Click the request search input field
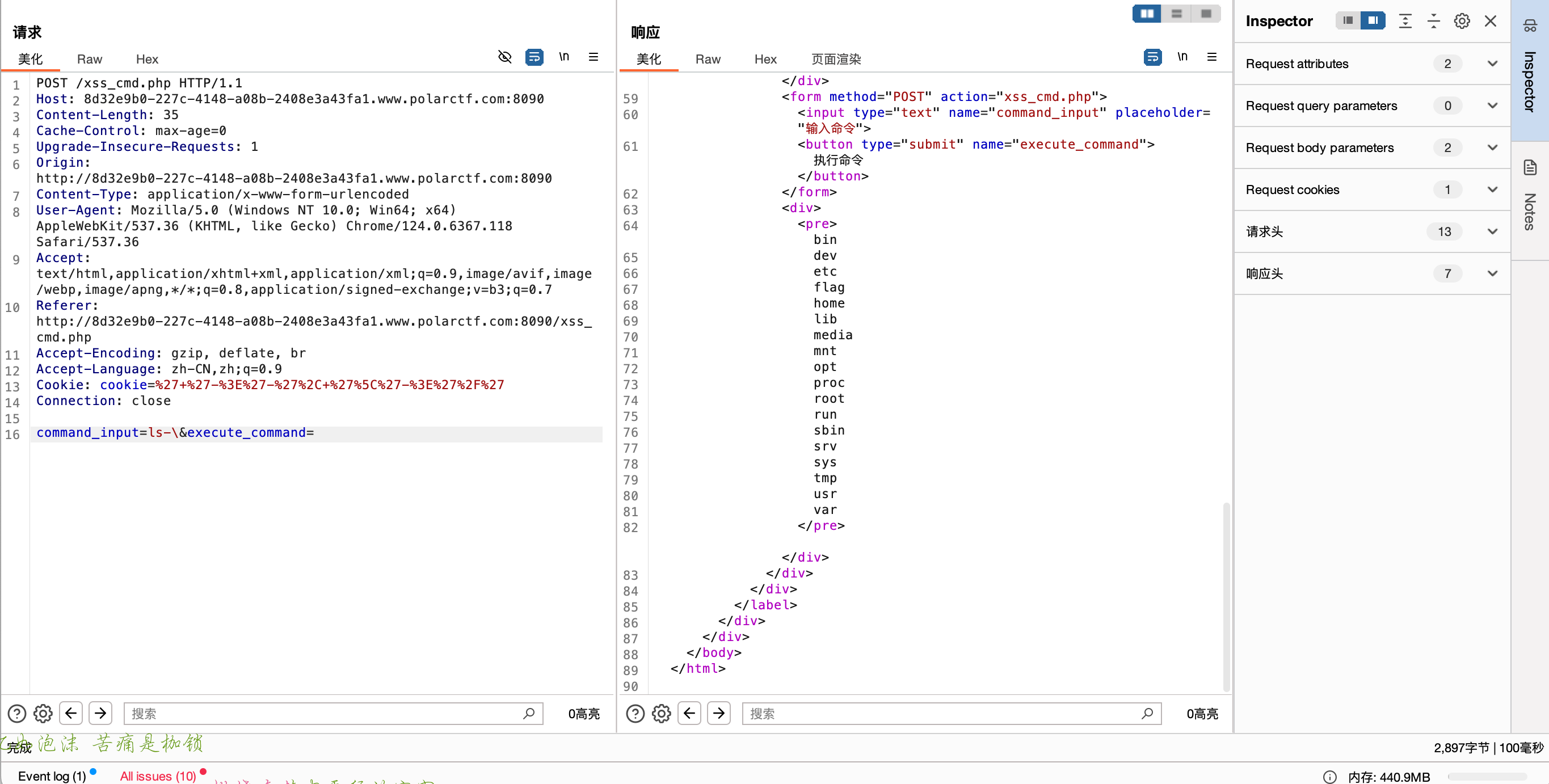Image resolution: width=1549 pixels, height=784 pixels. (x=325, y=714)
